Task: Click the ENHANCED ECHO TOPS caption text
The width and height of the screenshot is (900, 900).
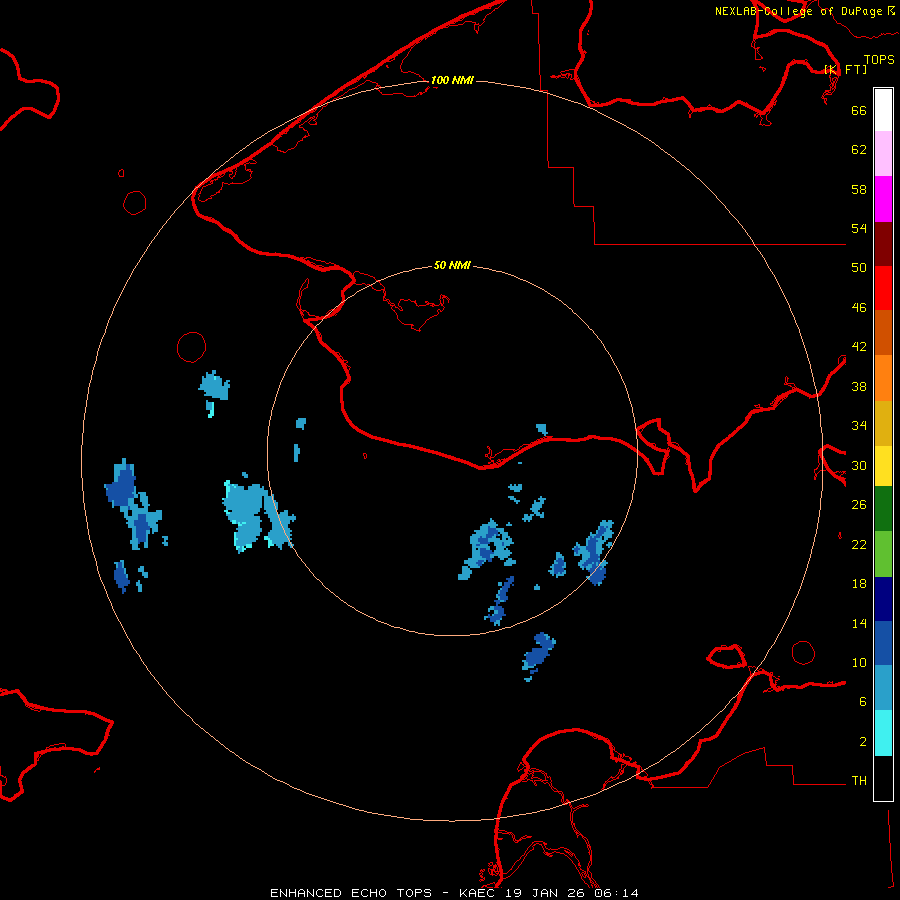Action: click(x=351, y=893)
